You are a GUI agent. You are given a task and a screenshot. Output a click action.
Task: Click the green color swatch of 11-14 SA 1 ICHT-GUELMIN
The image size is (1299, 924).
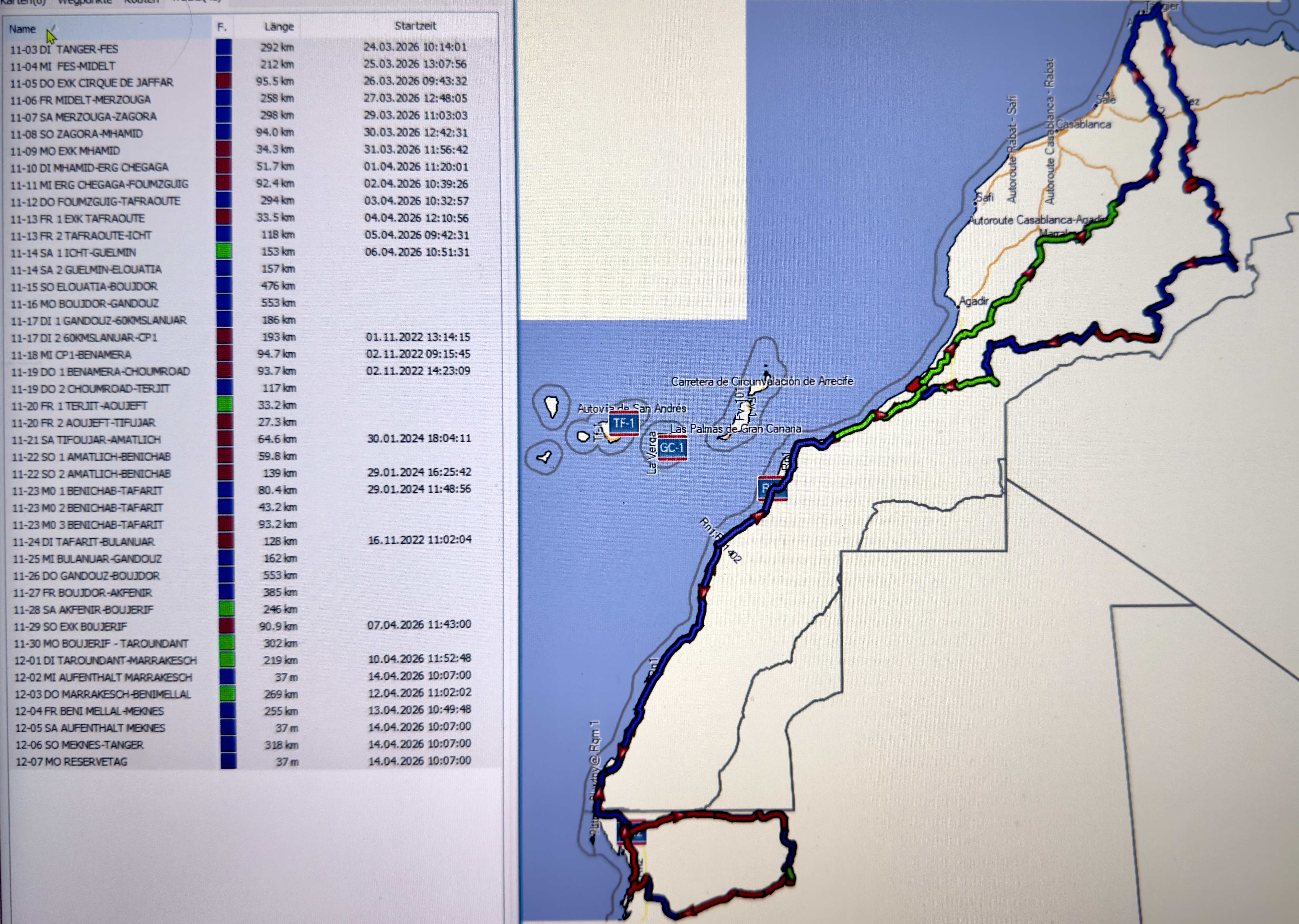224,251
